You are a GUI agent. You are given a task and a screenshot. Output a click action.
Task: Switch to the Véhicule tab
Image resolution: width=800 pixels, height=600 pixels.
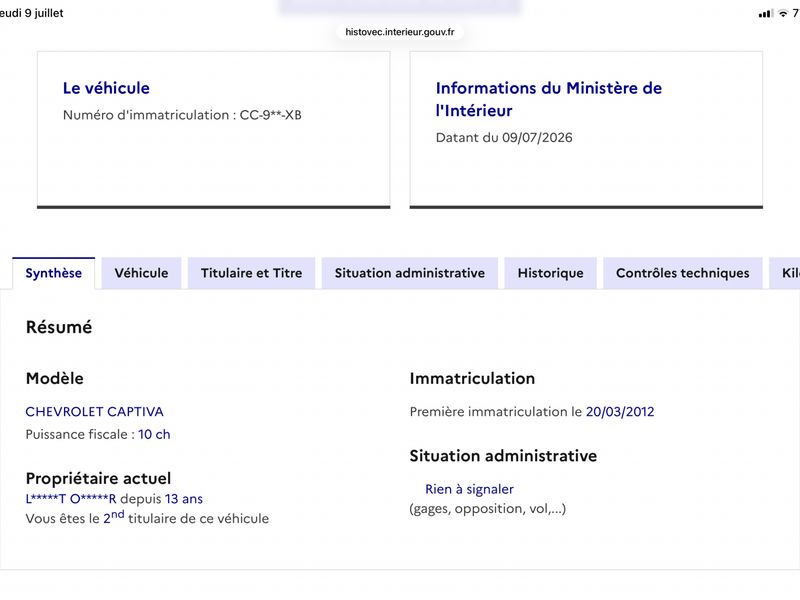(x=141, y=273)
